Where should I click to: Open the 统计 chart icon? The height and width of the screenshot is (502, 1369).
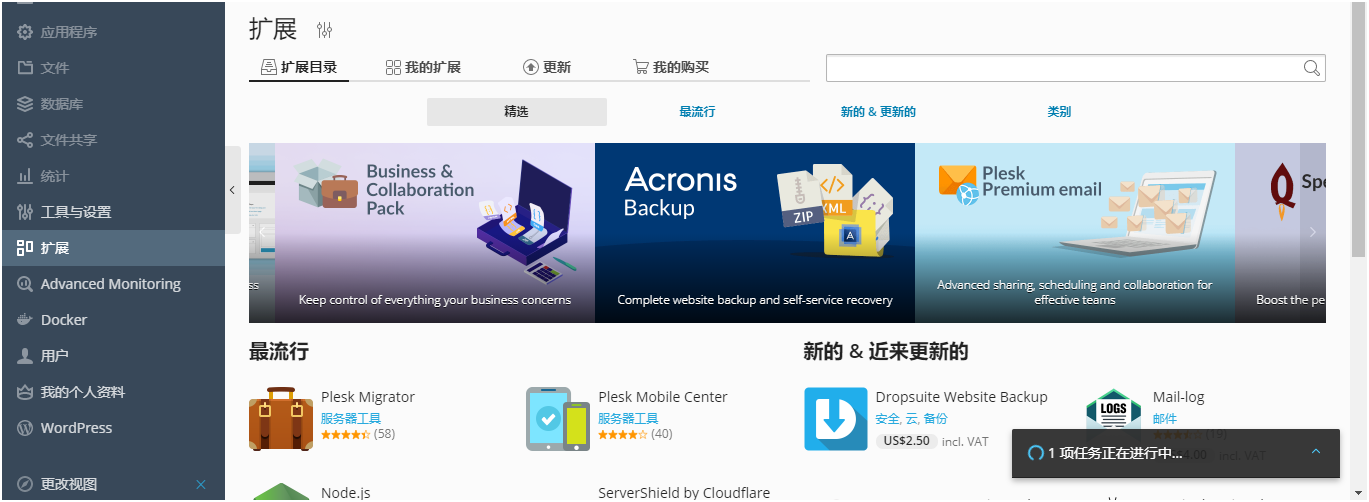[25, 176]
